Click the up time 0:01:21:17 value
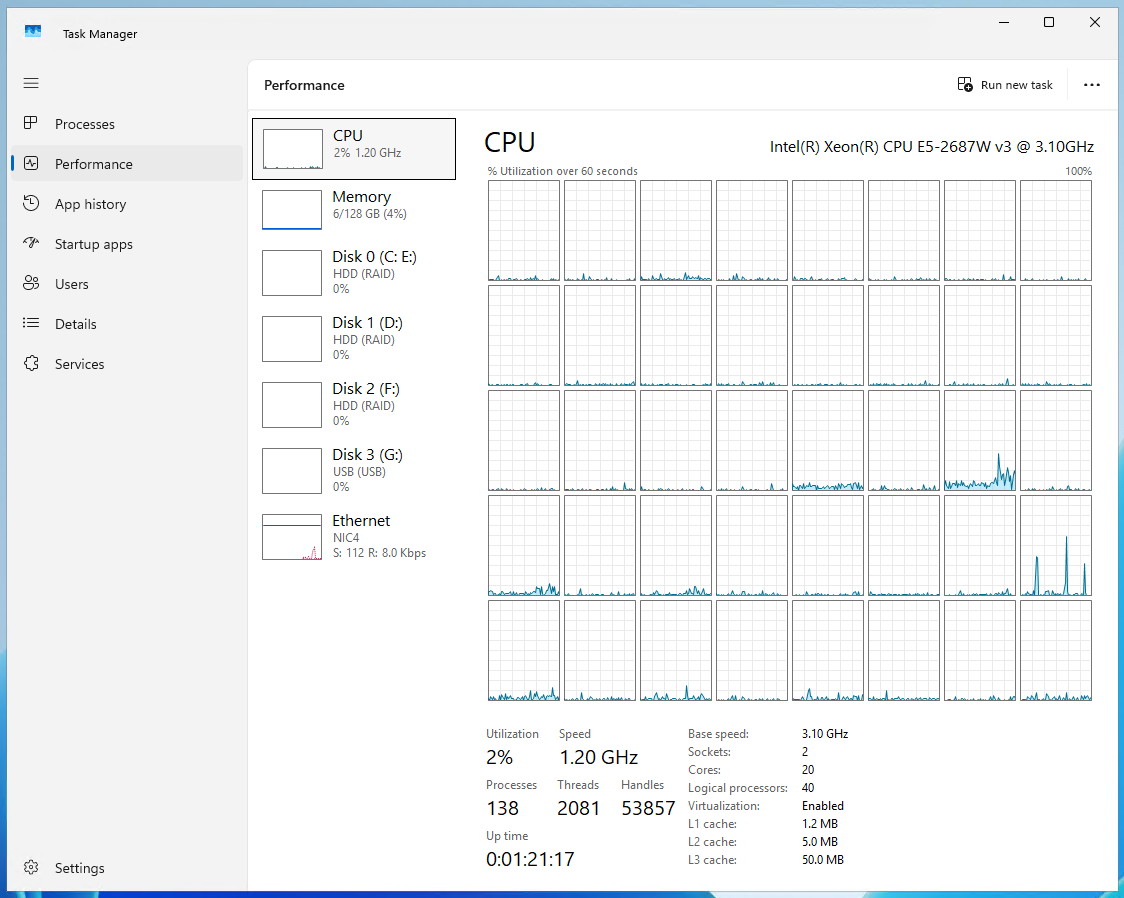1124x898 pixels. (530, 859)
